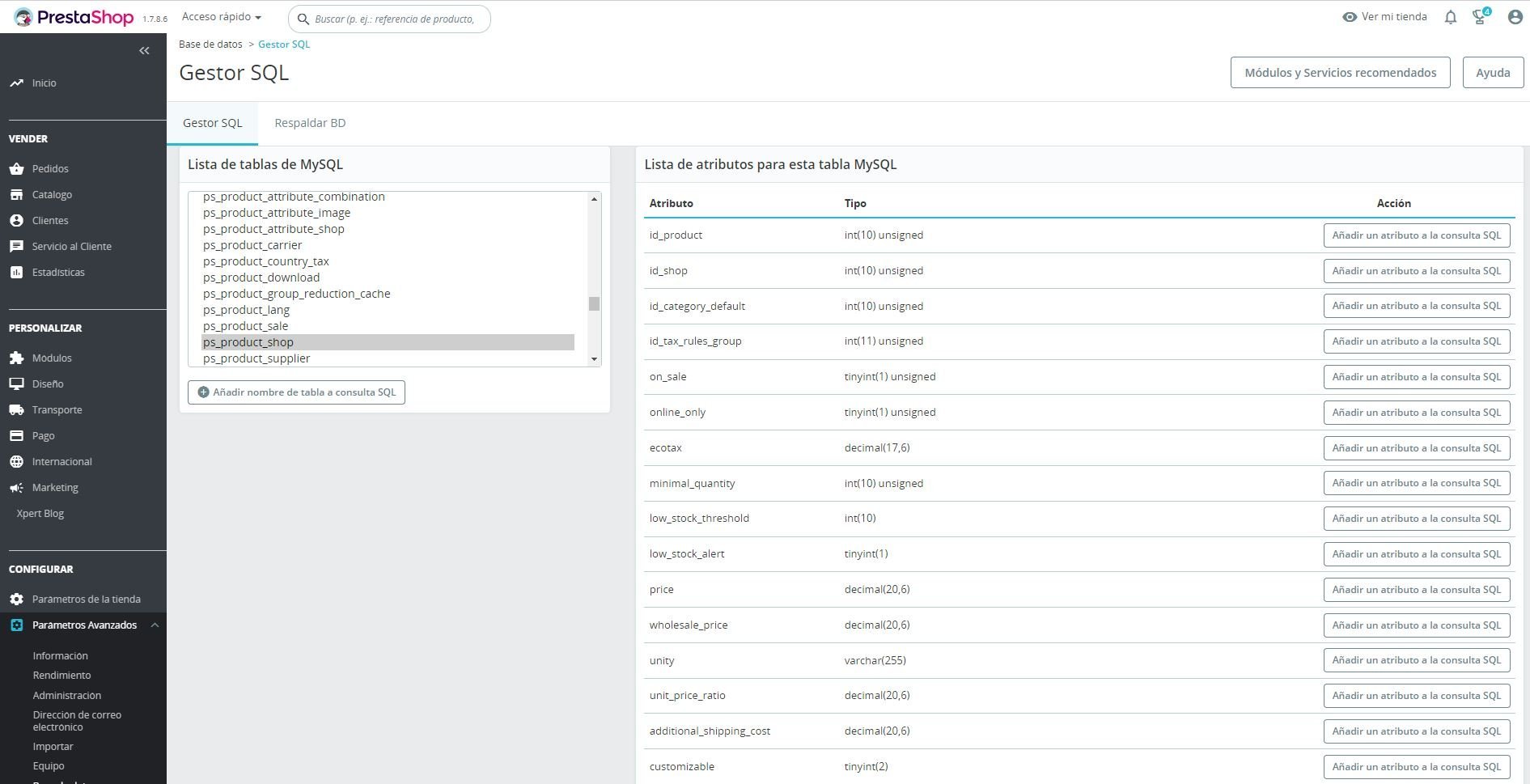Viewport: 1530px width, 784px height.
Task: Add ecotax attribute to SQL query
Action: (1416, 448)
